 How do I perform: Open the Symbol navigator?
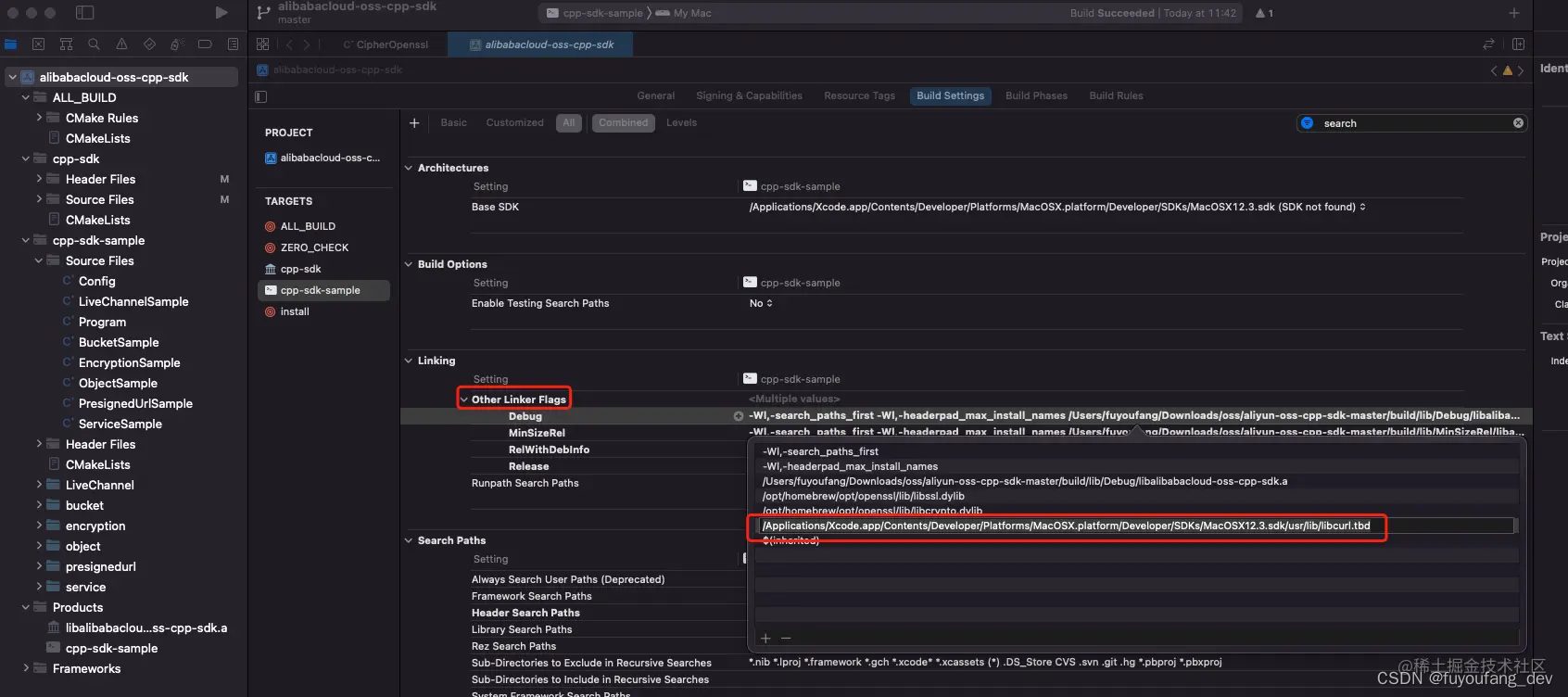click(66, 44)
